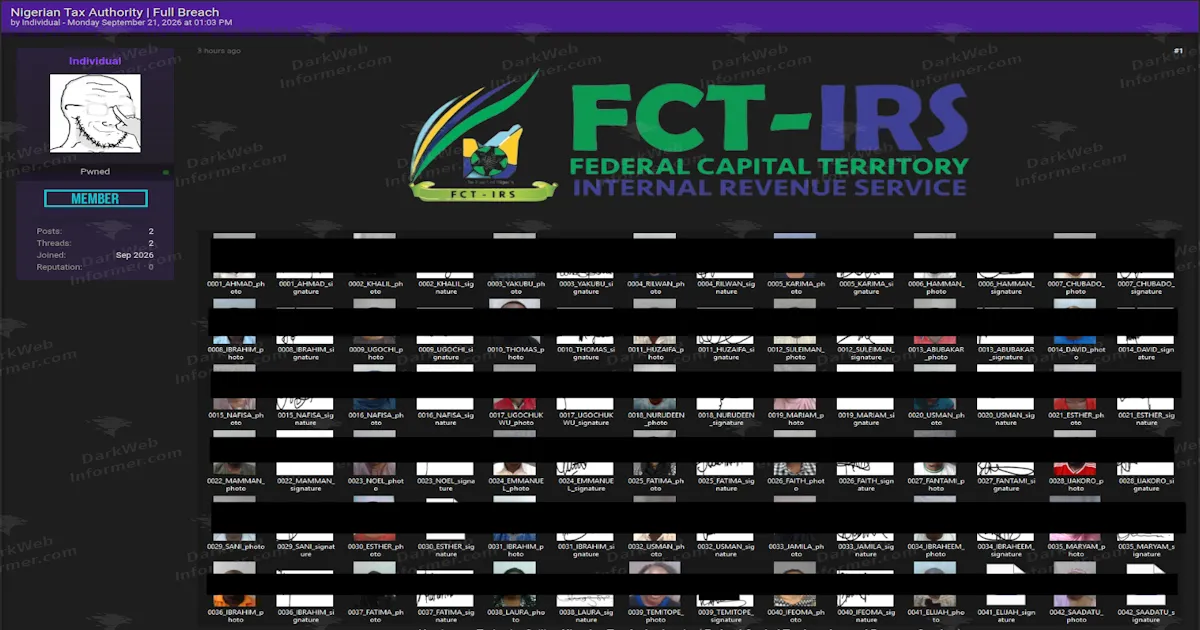Screen dimensions: 1200x630
Task: Select the 0041_ELIJAH_signature label
Action: point(1006,615)
